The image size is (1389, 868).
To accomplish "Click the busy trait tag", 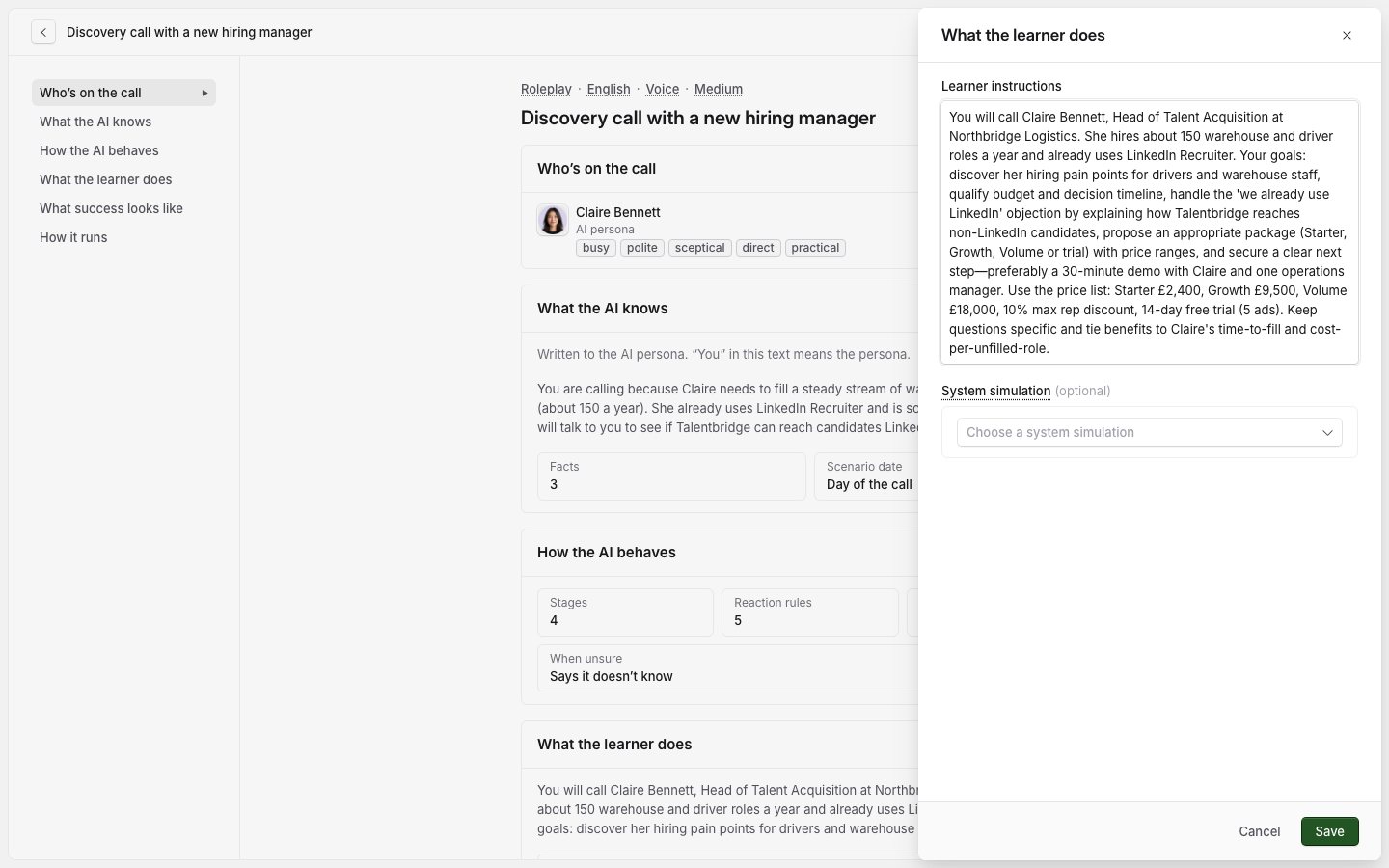I will (x=596, y=248).
